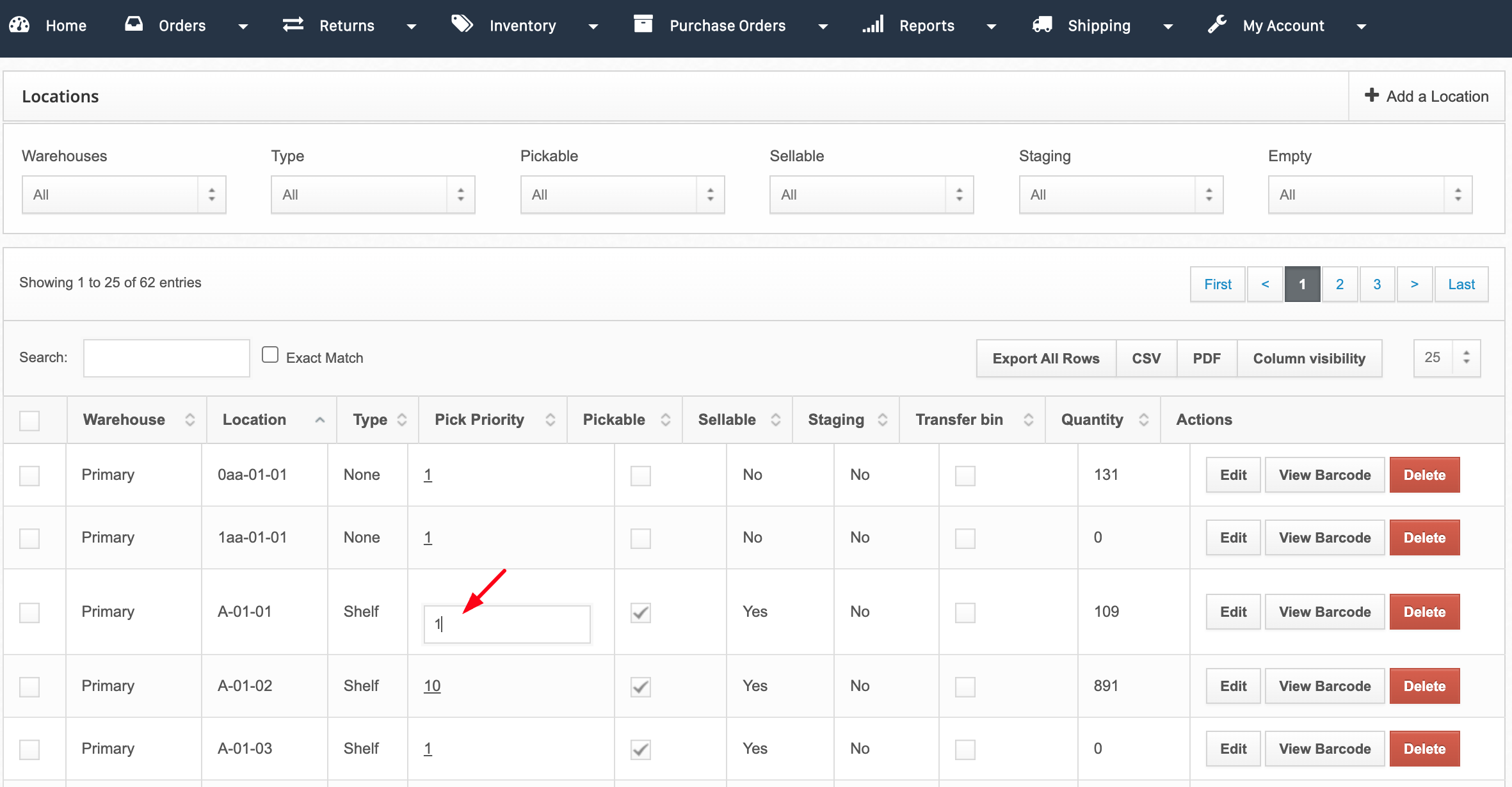Jump to the First page
Image resolution: width=1512 pixels, height=787 pixels.
tap(1218, 284)
